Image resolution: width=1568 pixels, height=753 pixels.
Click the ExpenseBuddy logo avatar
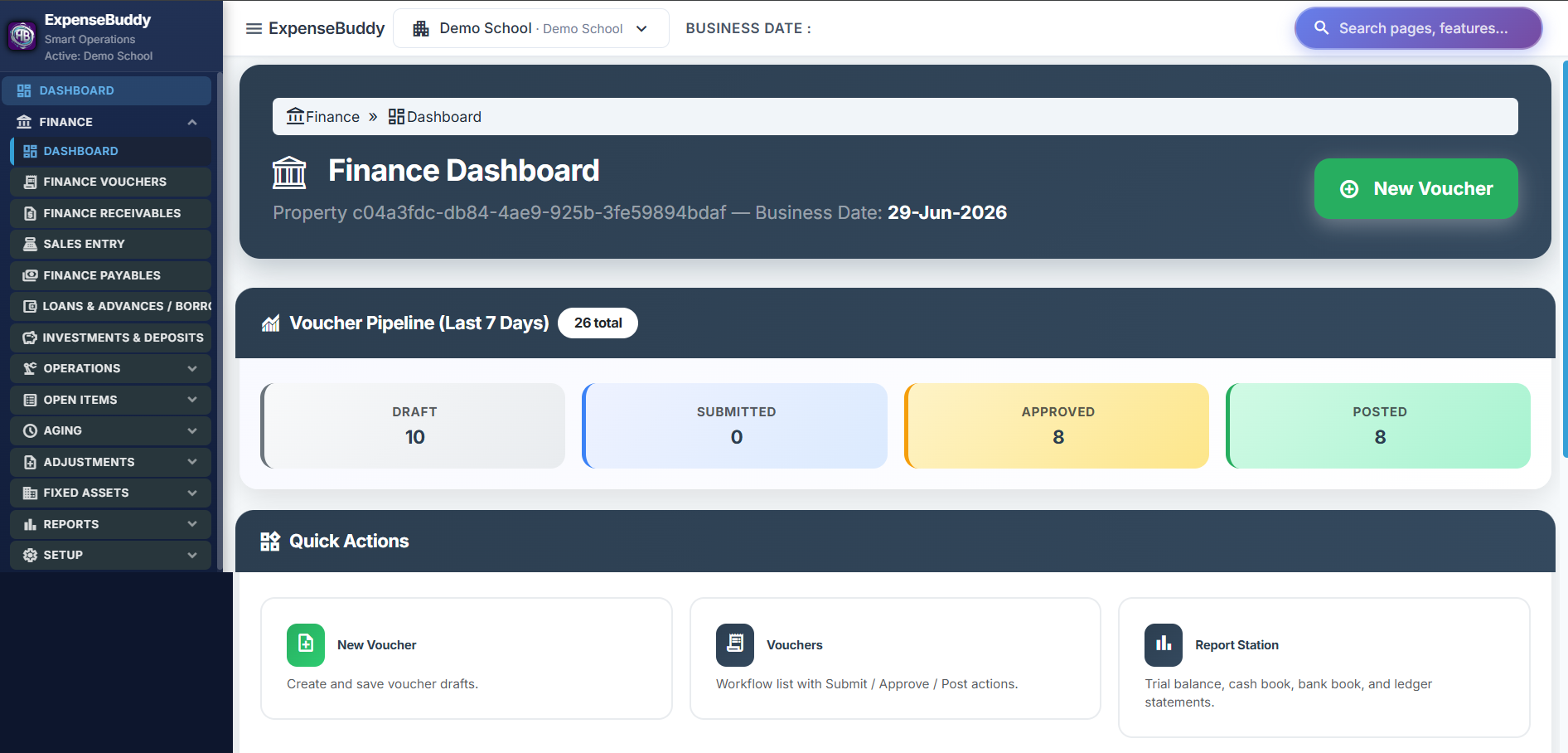(22, 36)
